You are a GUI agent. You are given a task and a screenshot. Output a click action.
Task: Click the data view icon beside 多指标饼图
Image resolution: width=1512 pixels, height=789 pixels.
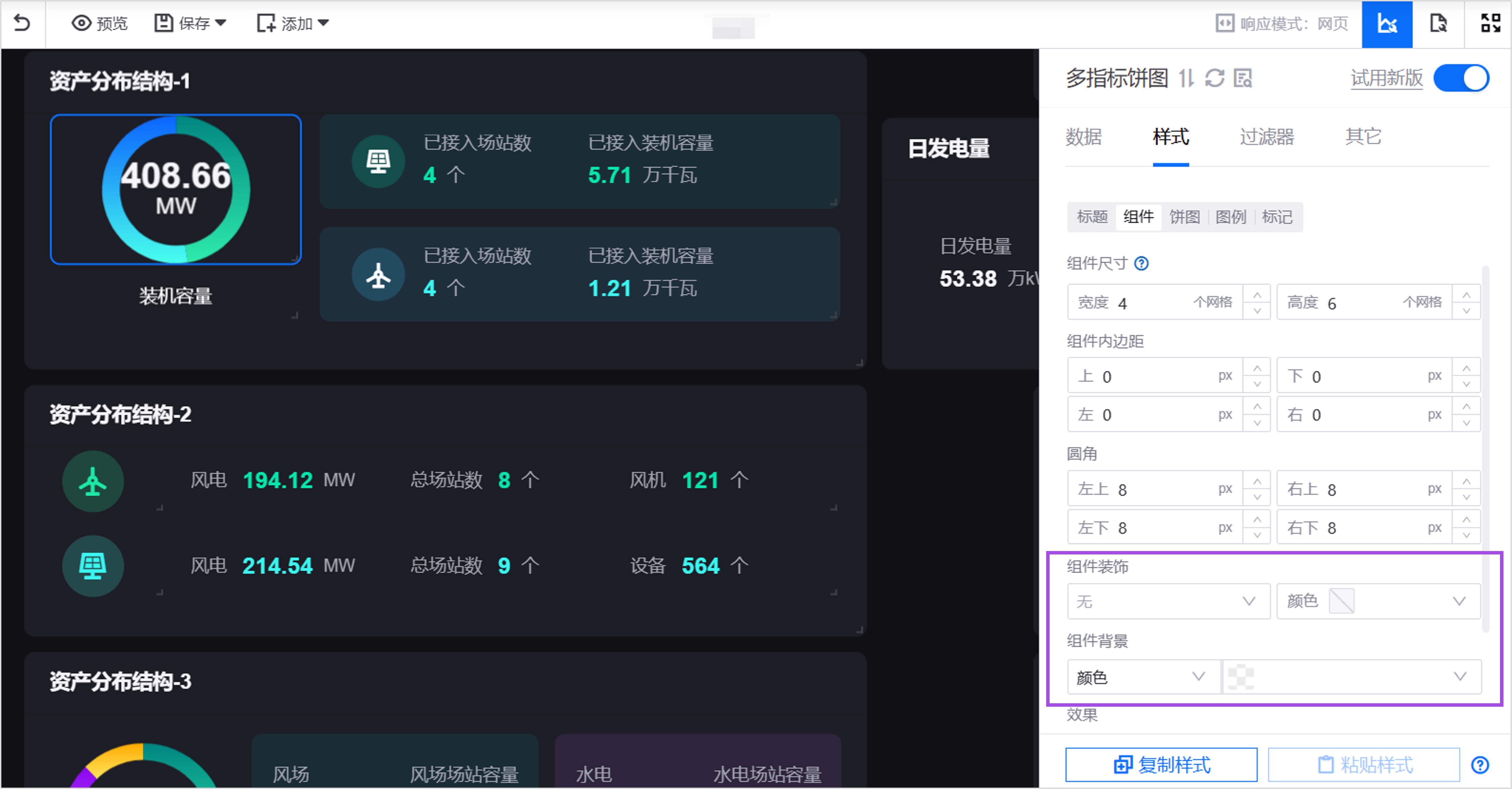(x=1243, y=78)
